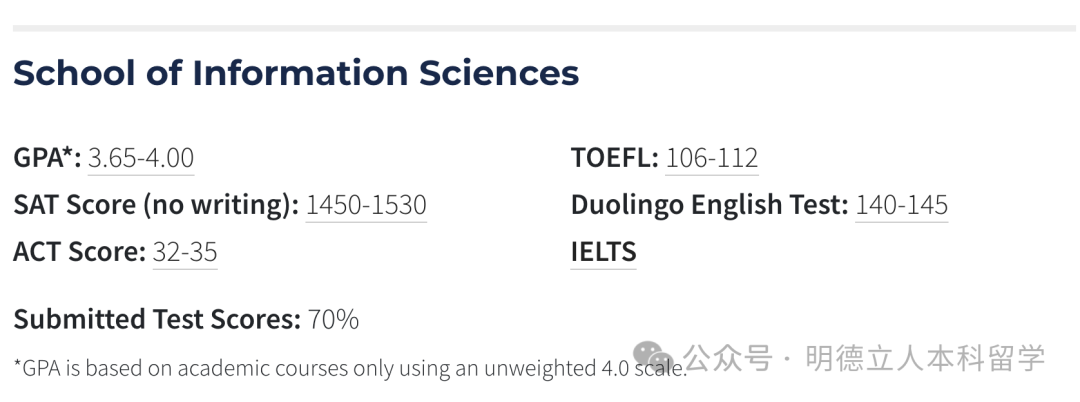Click the underlined IELTS label

click(603, 252)
